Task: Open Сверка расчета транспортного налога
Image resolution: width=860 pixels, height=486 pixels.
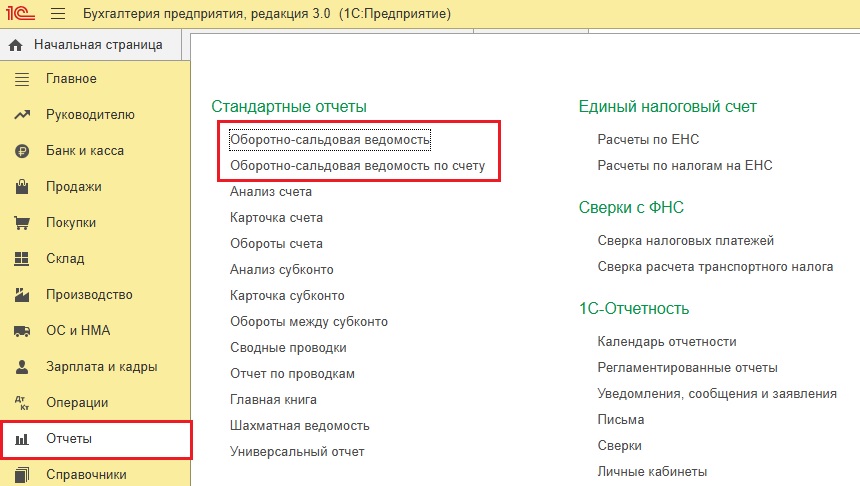Action: (715, 267)
